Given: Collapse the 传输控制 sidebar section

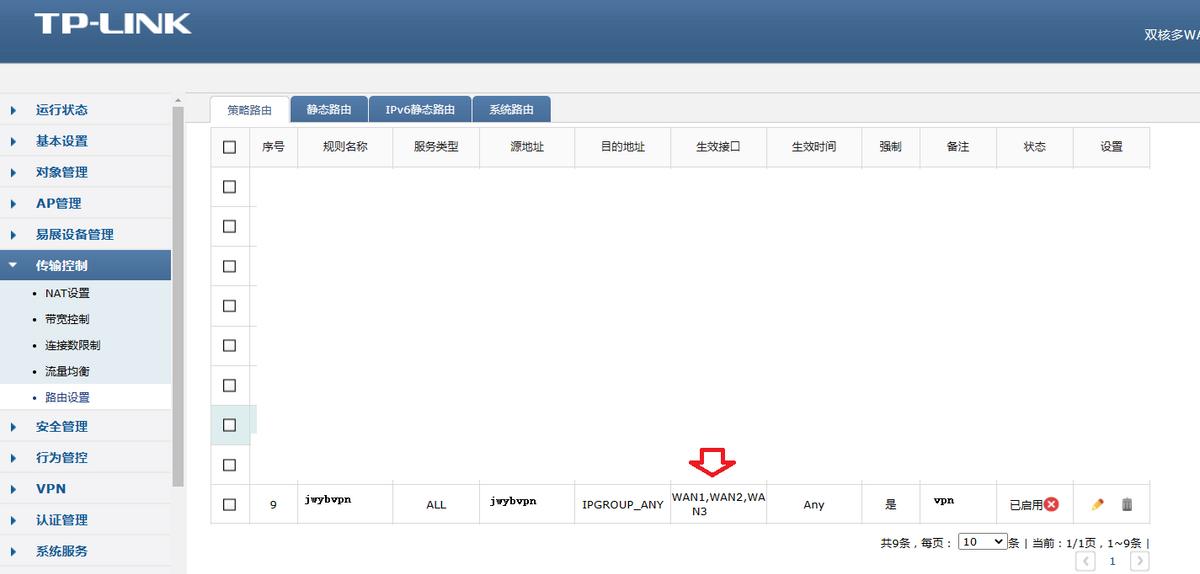Looking at the screenshot, I should (85, 265).
